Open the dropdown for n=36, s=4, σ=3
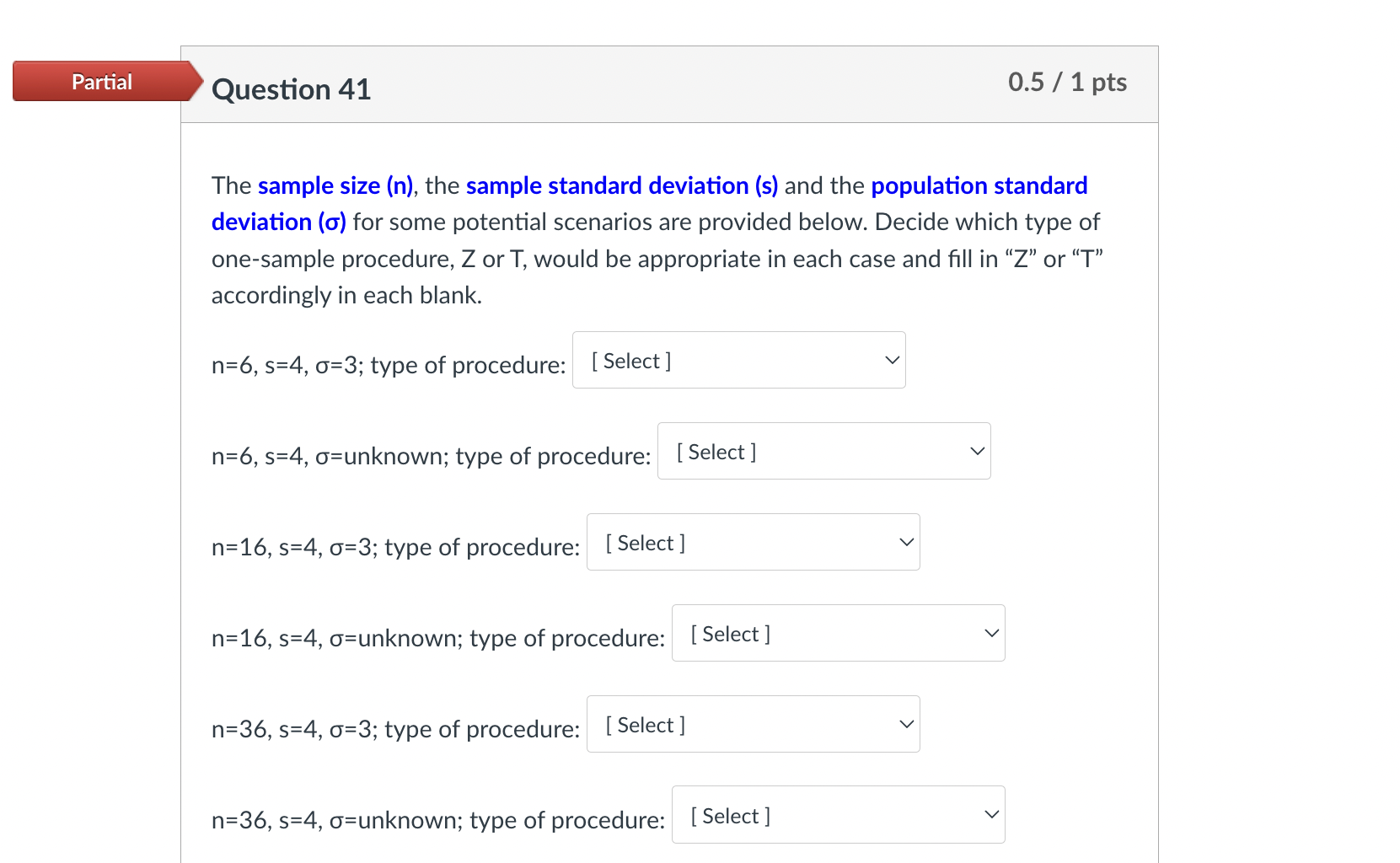This screenshot has width=1400, height=863. (x=753, y=723)
